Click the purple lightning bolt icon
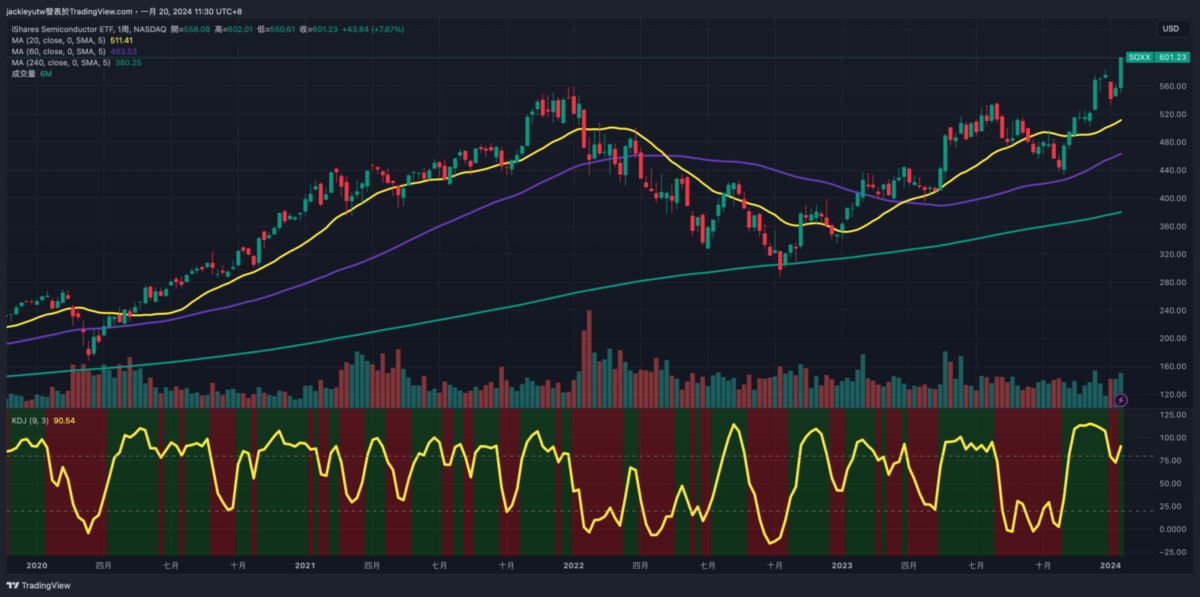1200x597 pixels. (1121, 400)
